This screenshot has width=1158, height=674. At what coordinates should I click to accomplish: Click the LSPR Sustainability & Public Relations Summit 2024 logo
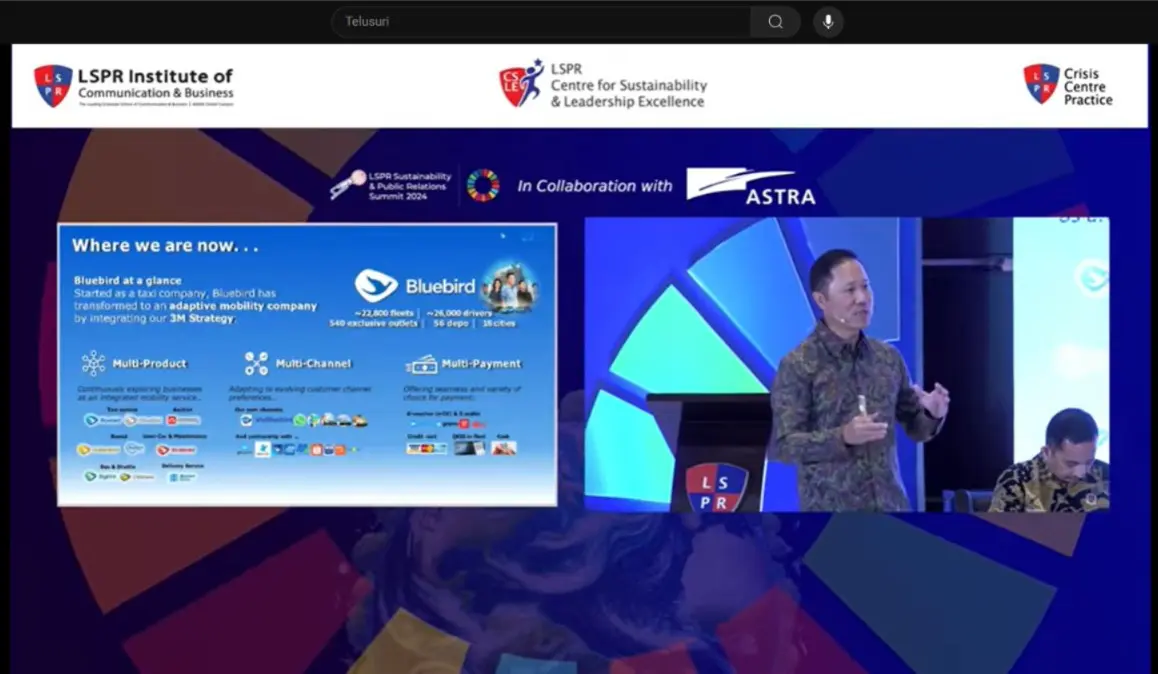point(390,186)
